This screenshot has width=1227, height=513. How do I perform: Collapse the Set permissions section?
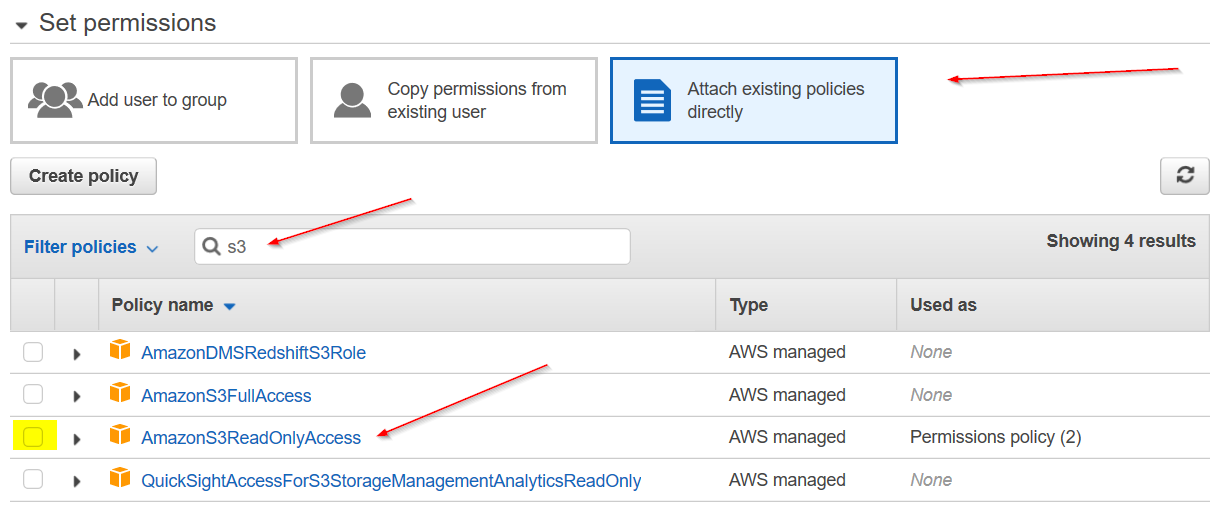point(21,24)
